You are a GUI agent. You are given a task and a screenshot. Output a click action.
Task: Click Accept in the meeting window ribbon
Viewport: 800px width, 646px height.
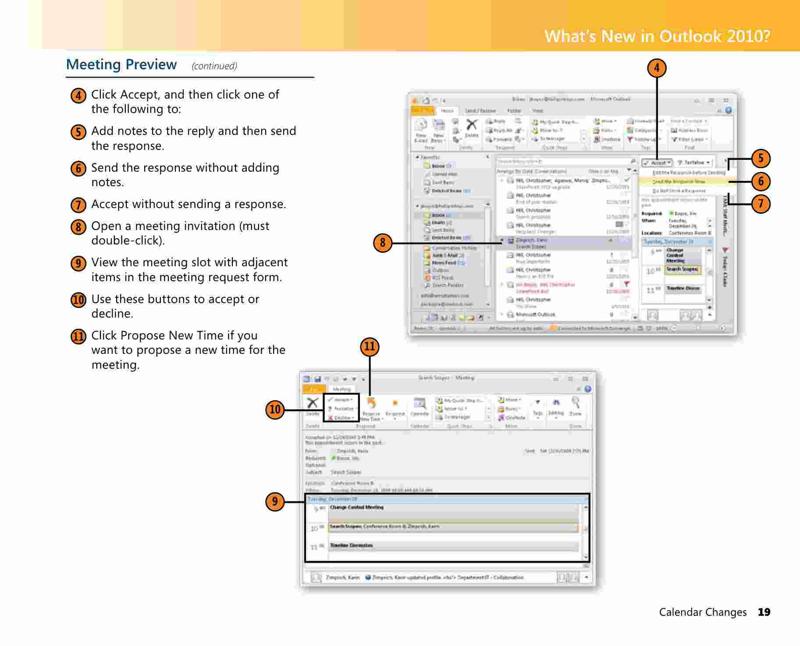tap(341, 400)
